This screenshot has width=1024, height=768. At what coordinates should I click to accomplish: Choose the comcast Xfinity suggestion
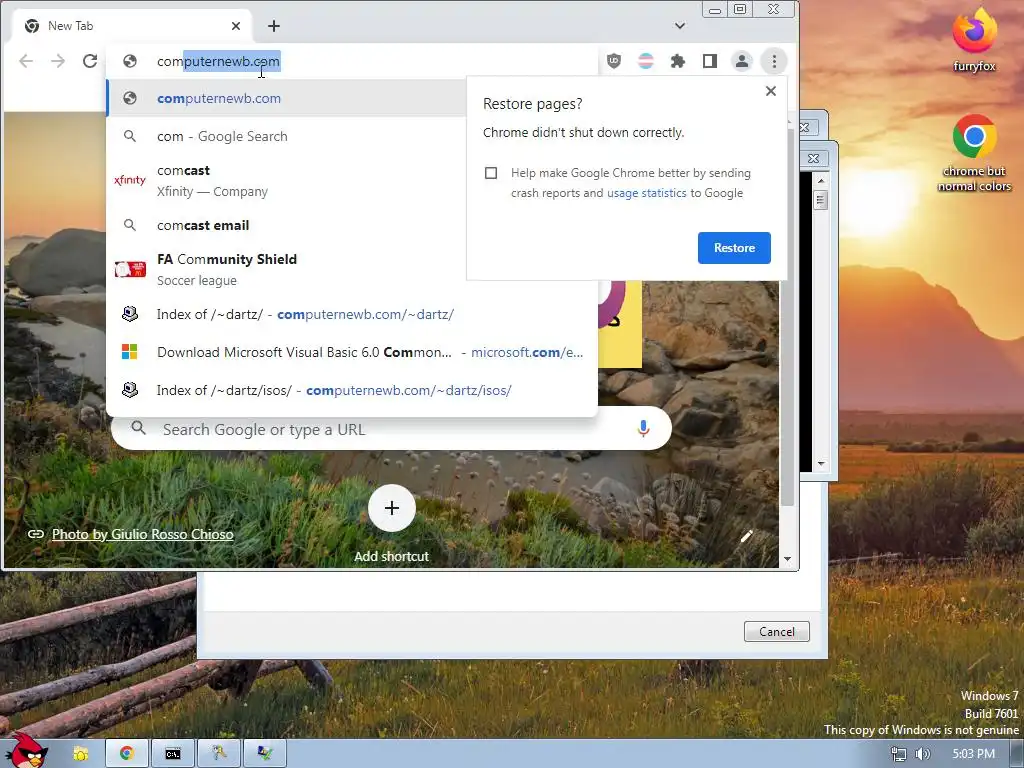(x=287, y=180)
